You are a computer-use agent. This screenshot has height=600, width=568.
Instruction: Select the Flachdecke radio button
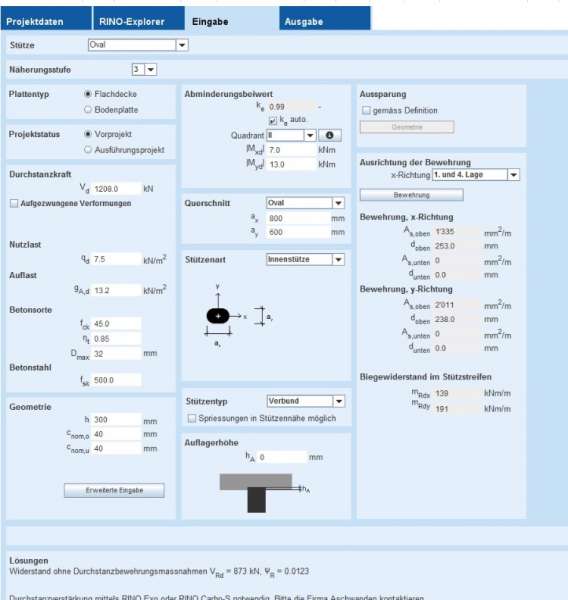pyautogui.click(x=88, y=94)
